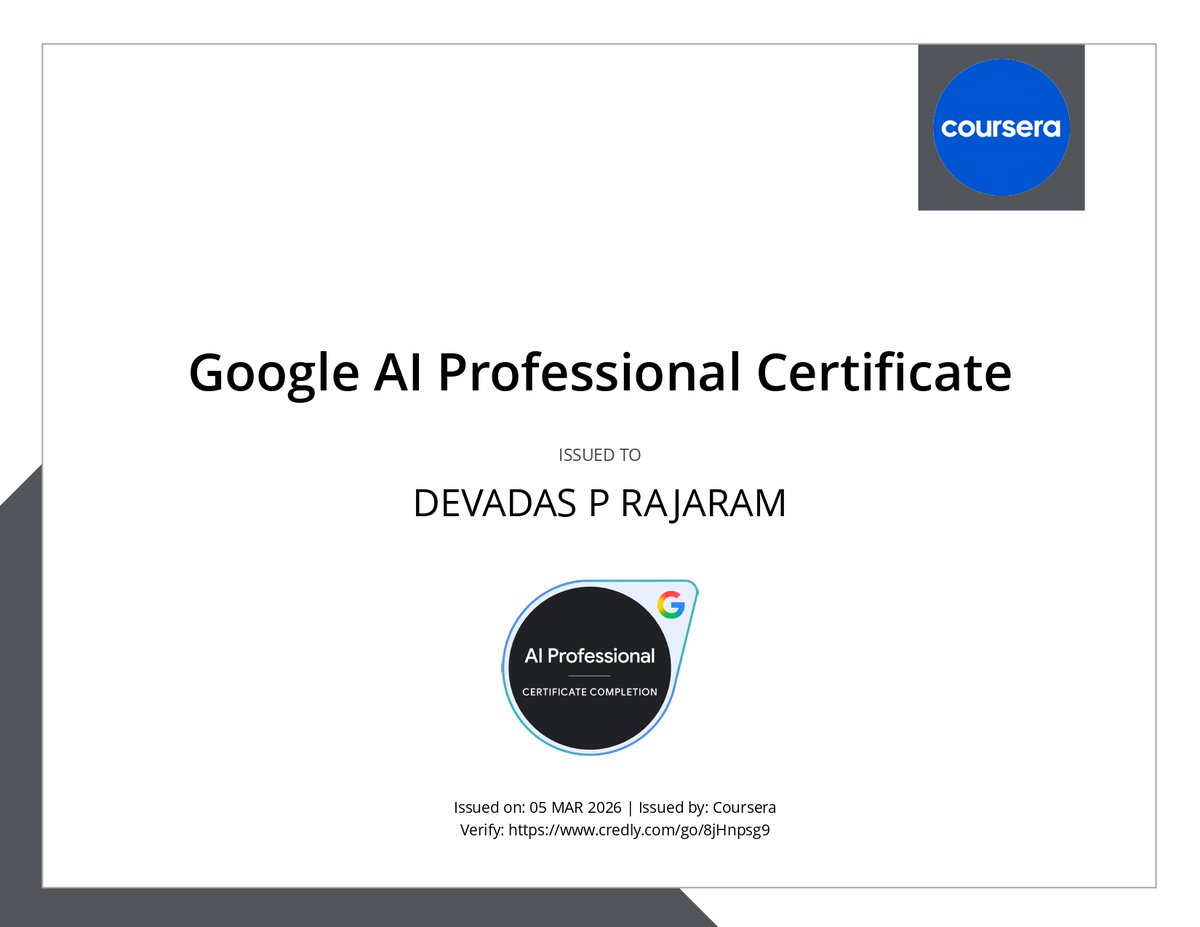
Task: Click the Coursera logo
Action: pos(1001,127)
